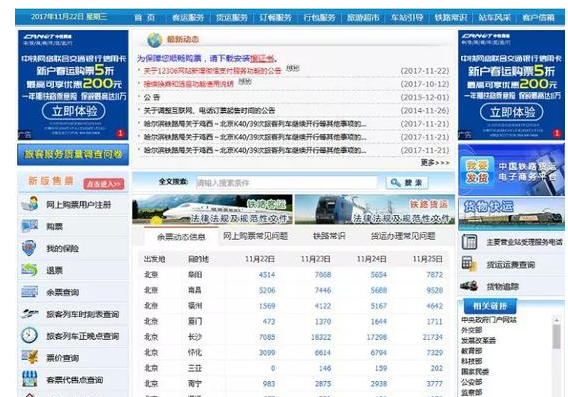
Task: Click the shield icon for 我的保险
Action: click(x=29, y=248)
